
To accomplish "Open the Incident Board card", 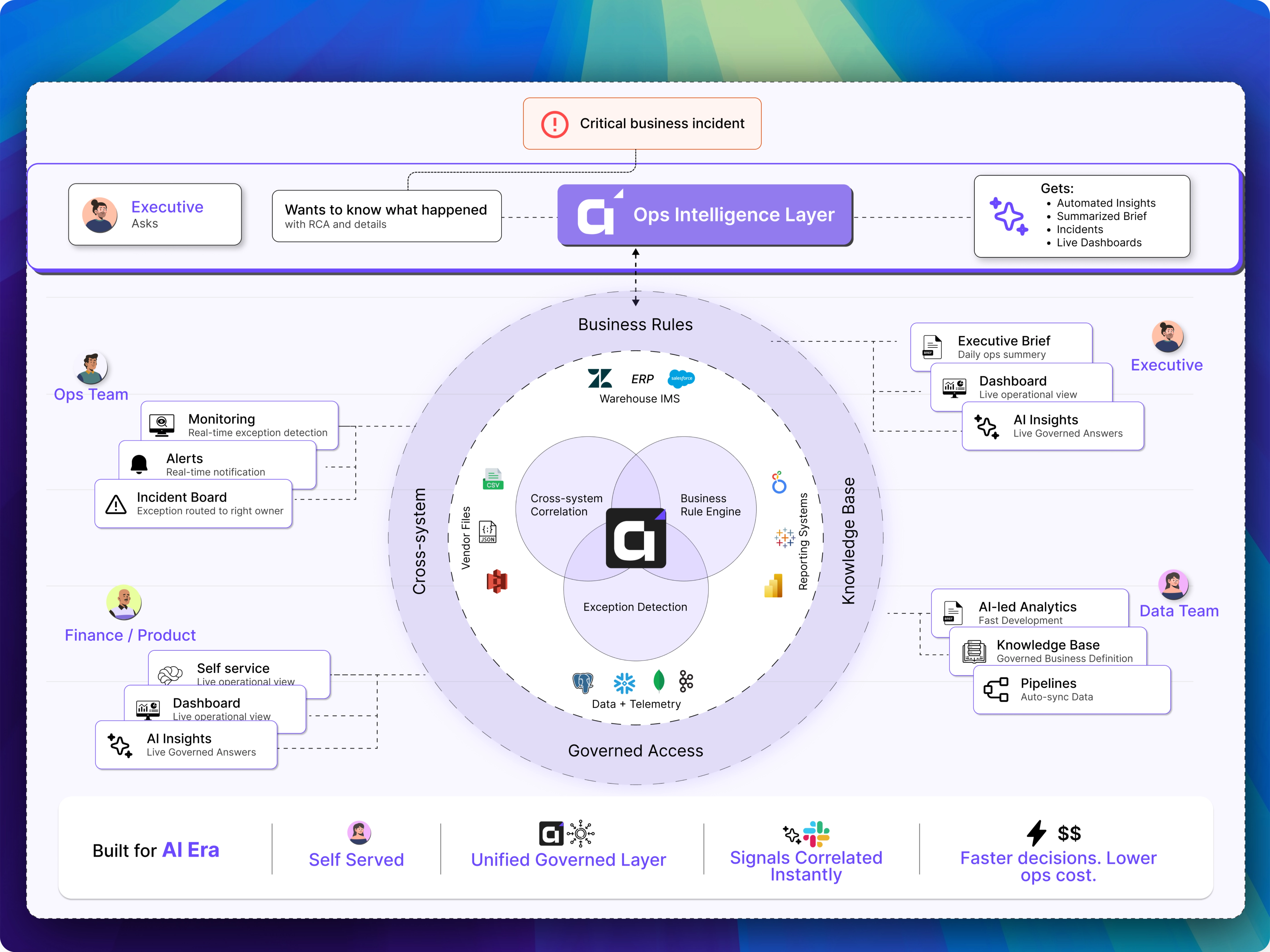I will click(194, 503).
